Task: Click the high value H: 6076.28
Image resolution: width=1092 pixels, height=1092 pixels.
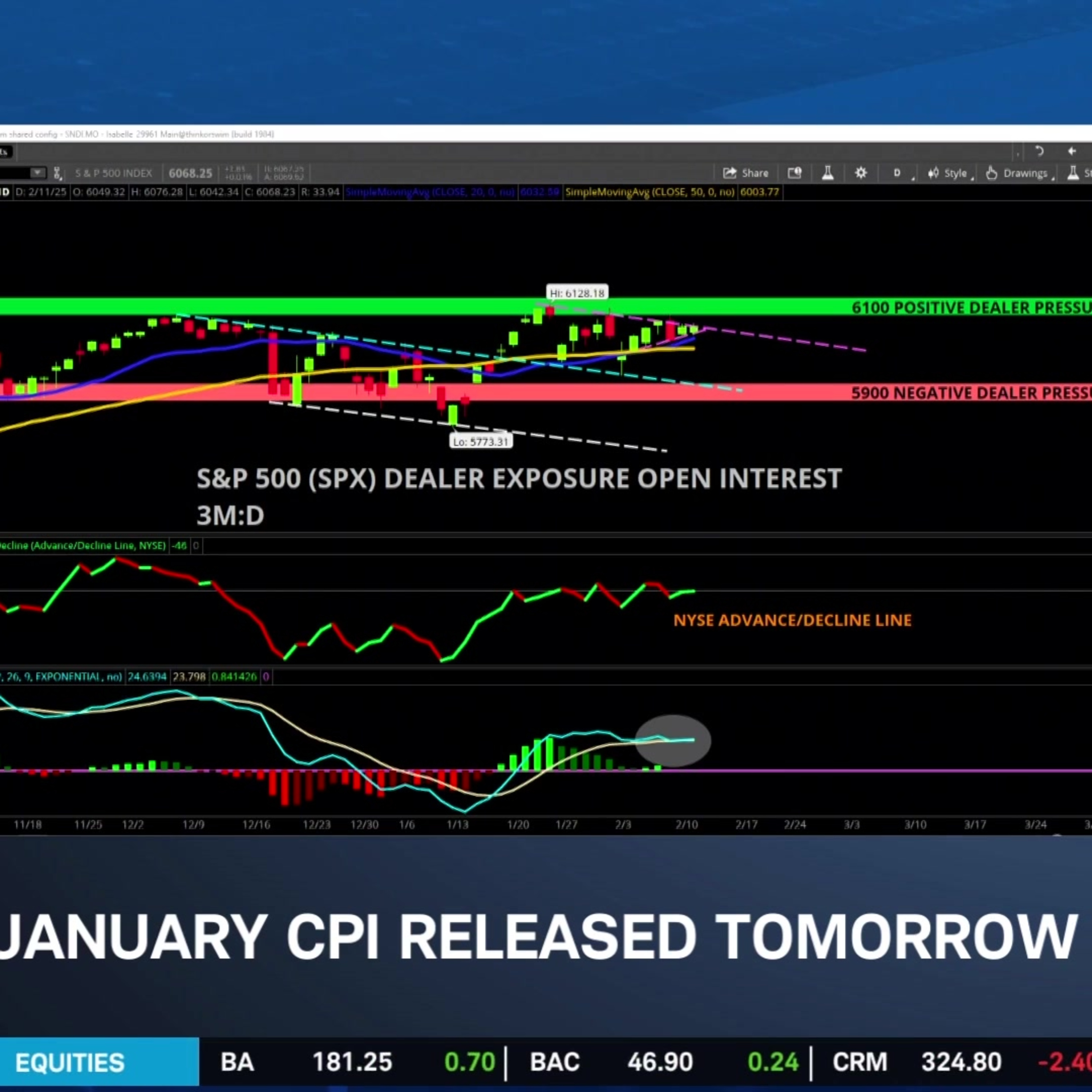Action: (157, 192)
